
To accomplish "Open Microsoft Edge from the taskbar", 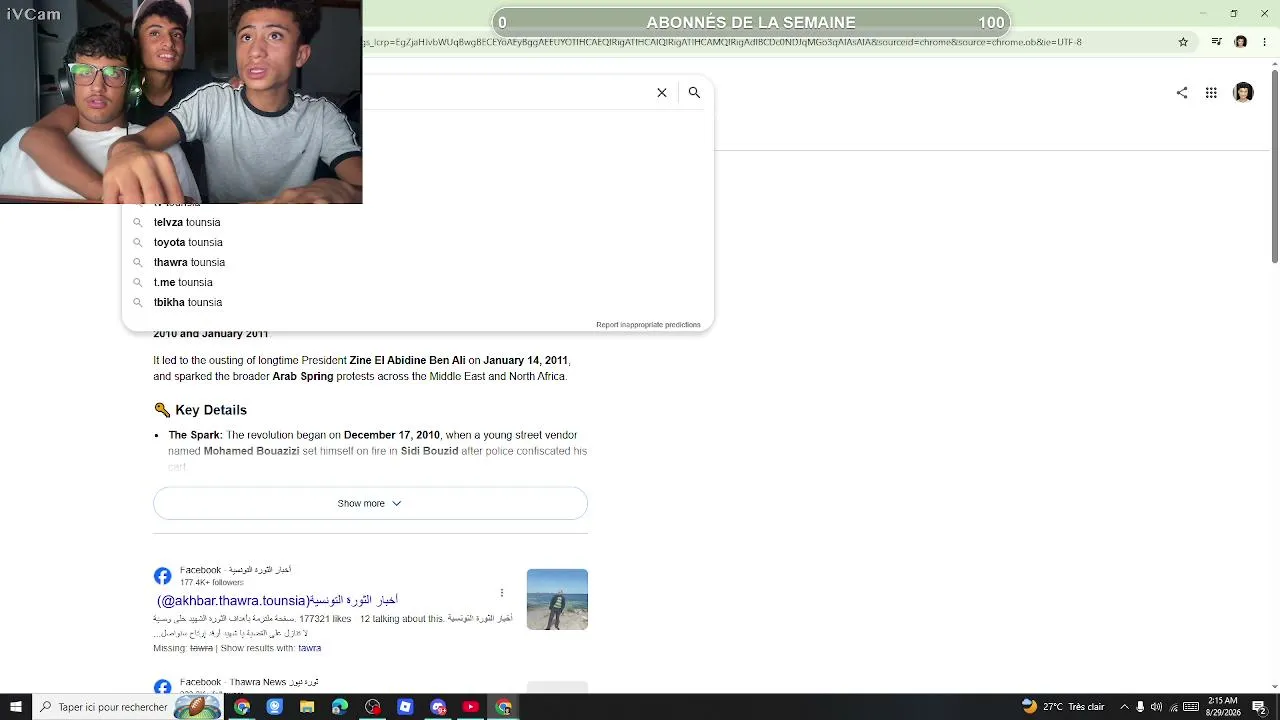I will click(340, 707).
